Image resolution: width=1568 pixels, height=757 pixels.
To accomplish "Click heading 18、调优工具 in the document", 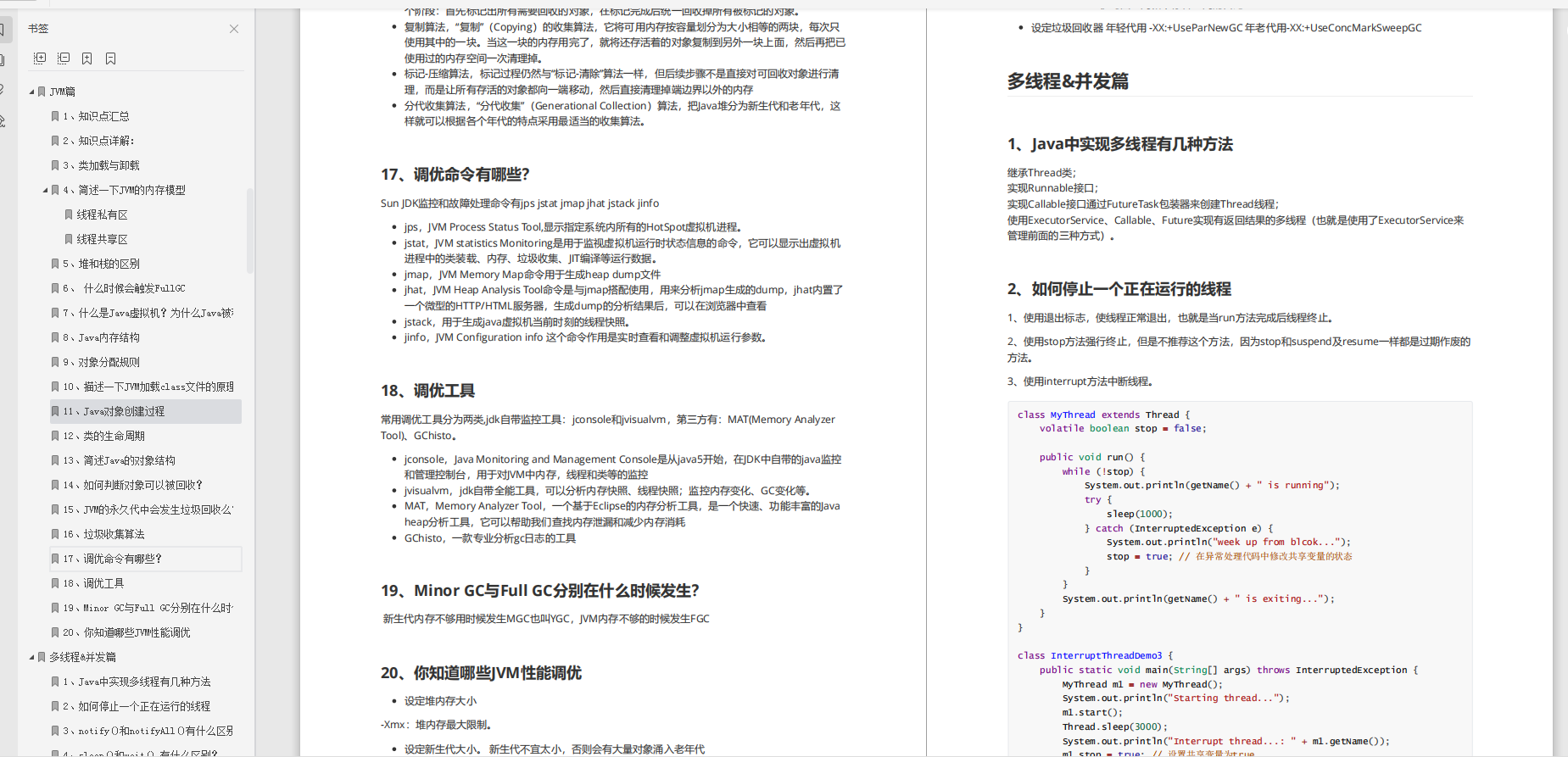I will click(x=427, y=391).
